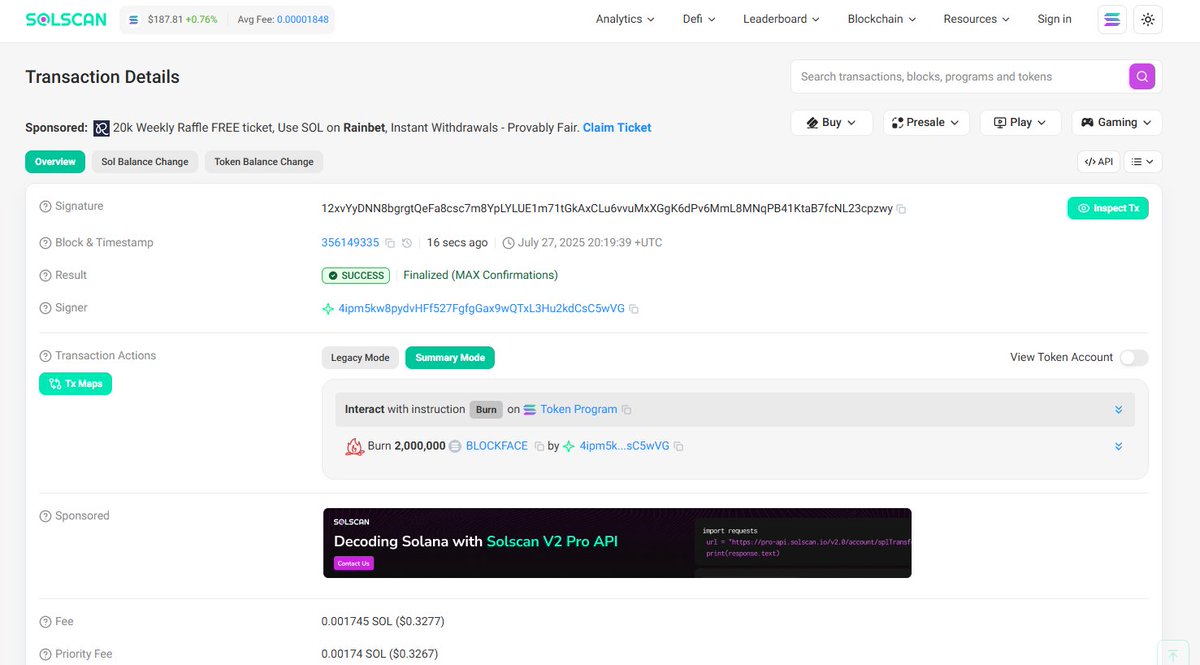Open signer 4ipm5kw8pydvHFf527 address link

tap(481, 309)
